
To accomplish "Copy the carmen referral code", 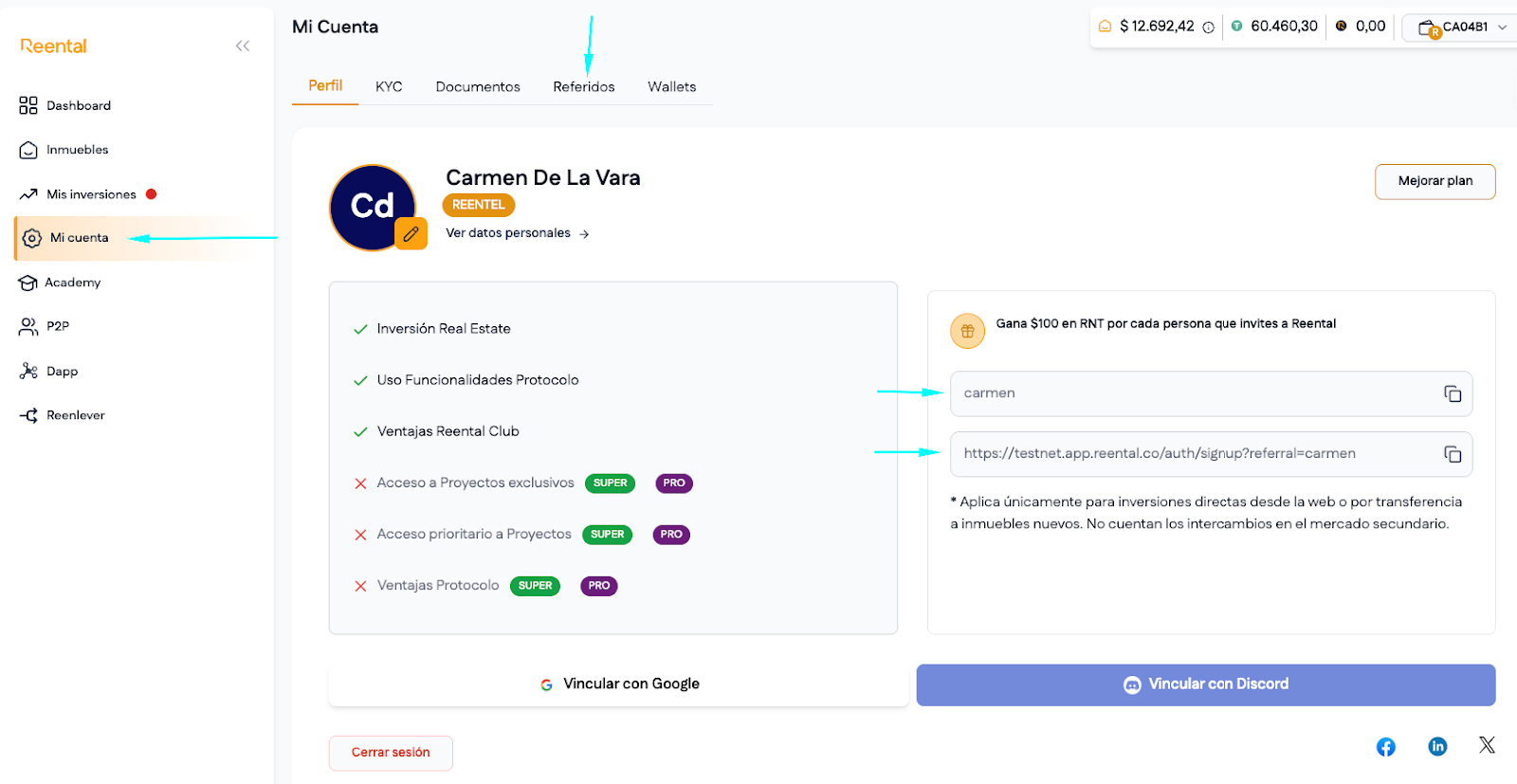I will coord(1453,393).
